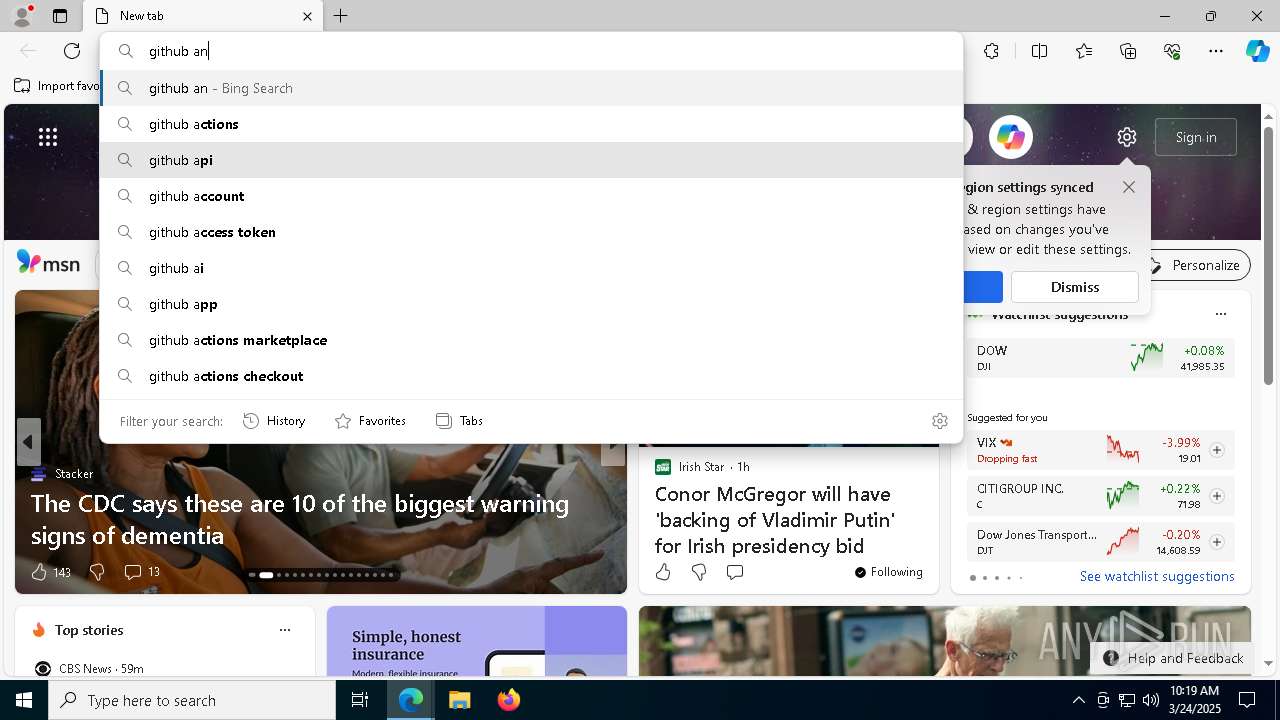Close the region settings synced popup

1129,187
